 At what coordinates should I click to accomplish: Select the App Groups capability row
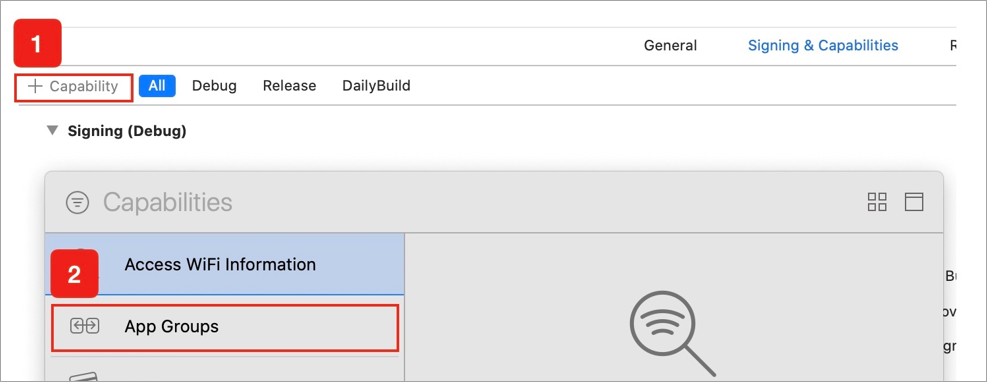[x=225, y=327]
